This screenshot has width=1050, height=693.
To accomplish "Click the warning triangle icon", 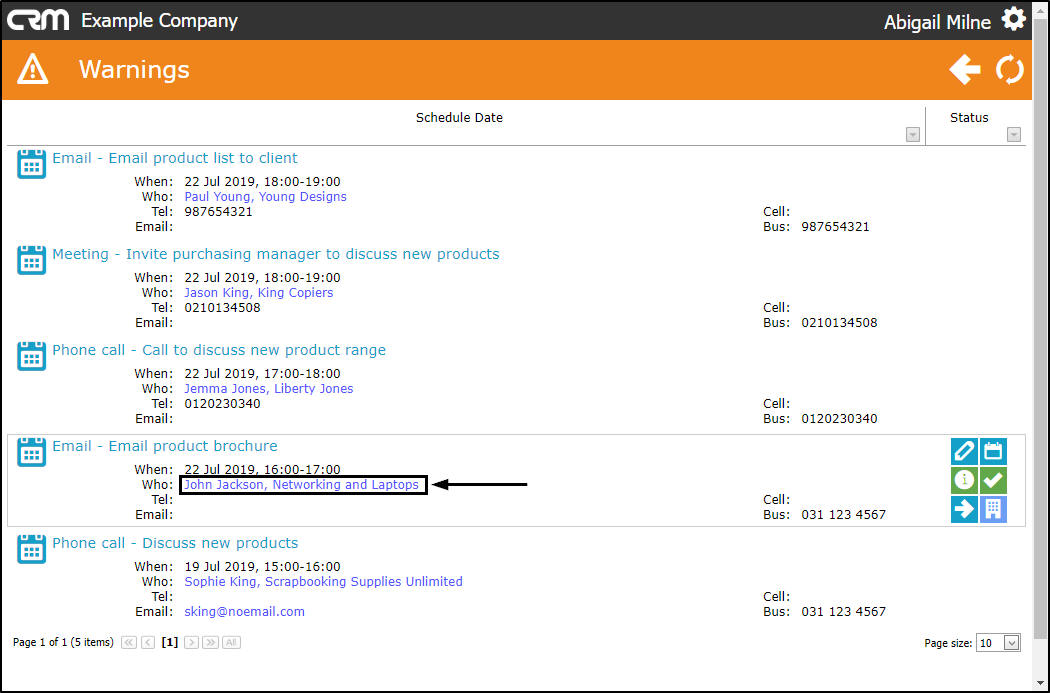I will click(x=33, y=70).
